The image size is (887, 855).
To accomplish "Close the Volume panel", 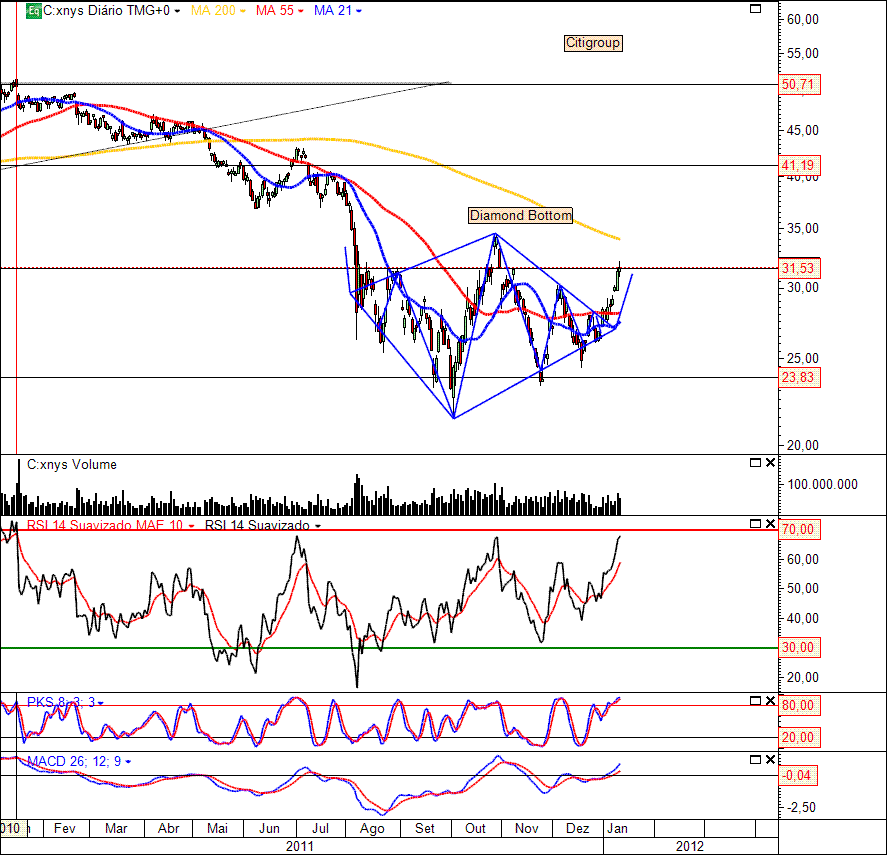I will [x=770, y=463].
